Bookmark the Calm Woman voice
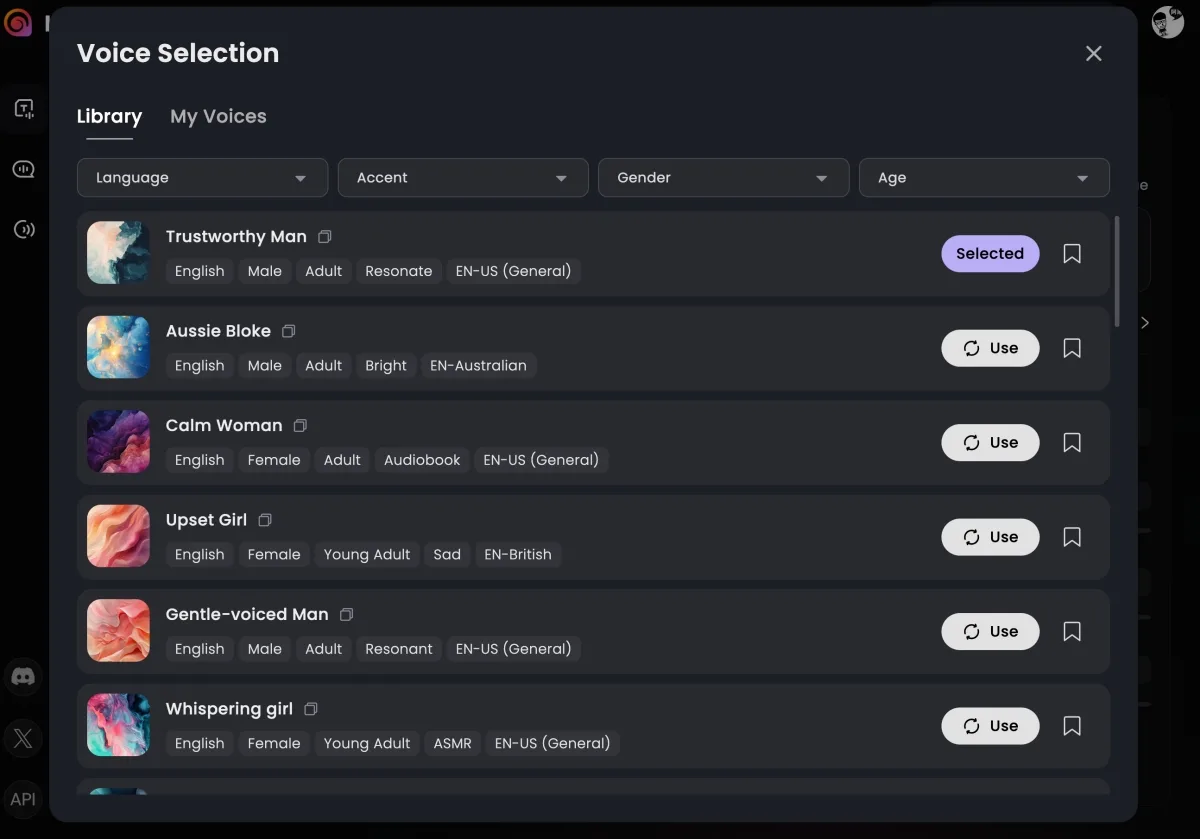This screenshot has width=1200, height=839. pos(1072,443)
